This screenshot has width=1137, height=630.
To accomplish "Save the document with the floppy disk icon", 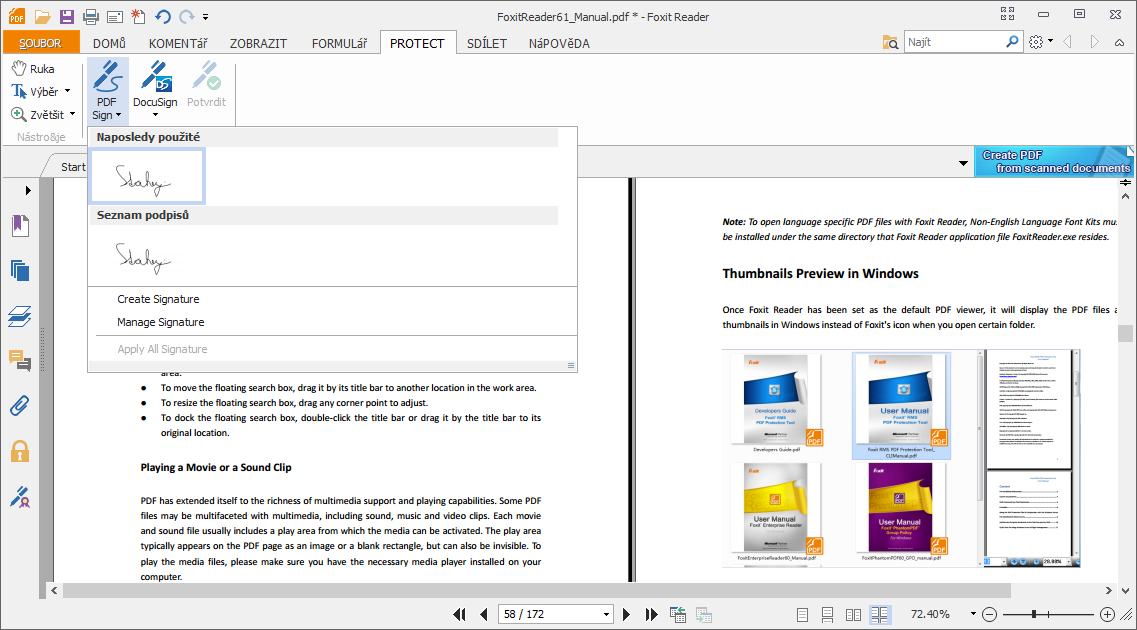I will coord(66,16).
